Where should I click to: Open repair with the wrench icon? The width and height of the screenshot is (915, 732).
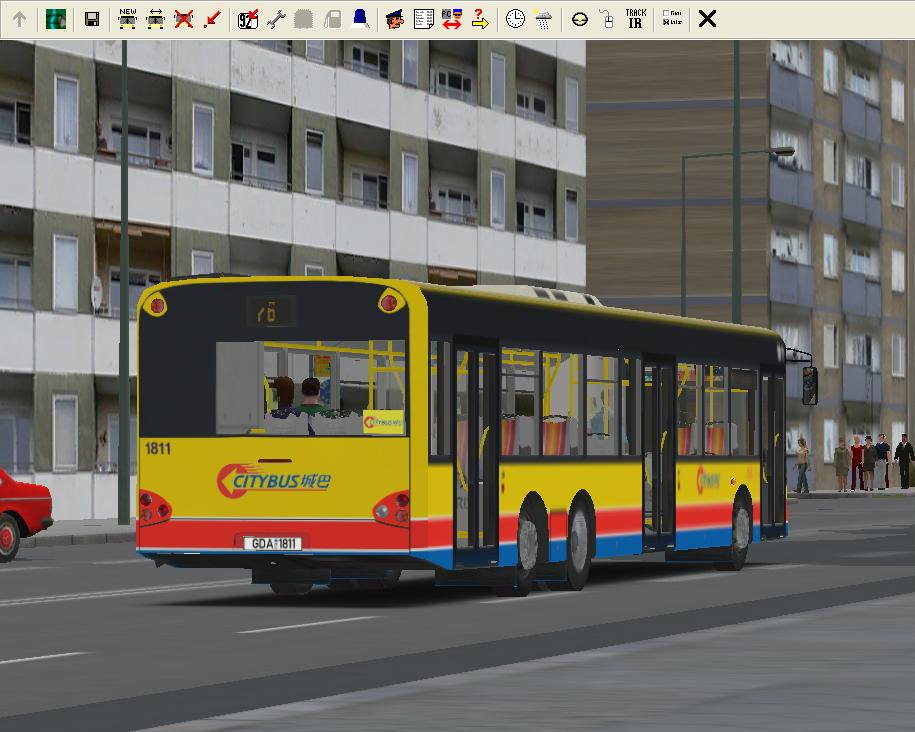(x=276, y=19)
